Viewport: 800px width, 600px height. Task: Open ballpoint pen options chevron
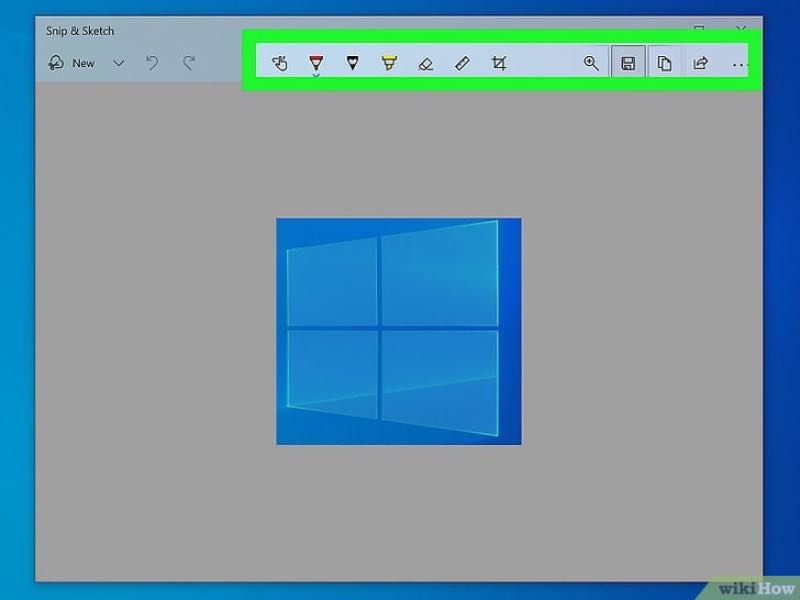(x=316, y=75)
